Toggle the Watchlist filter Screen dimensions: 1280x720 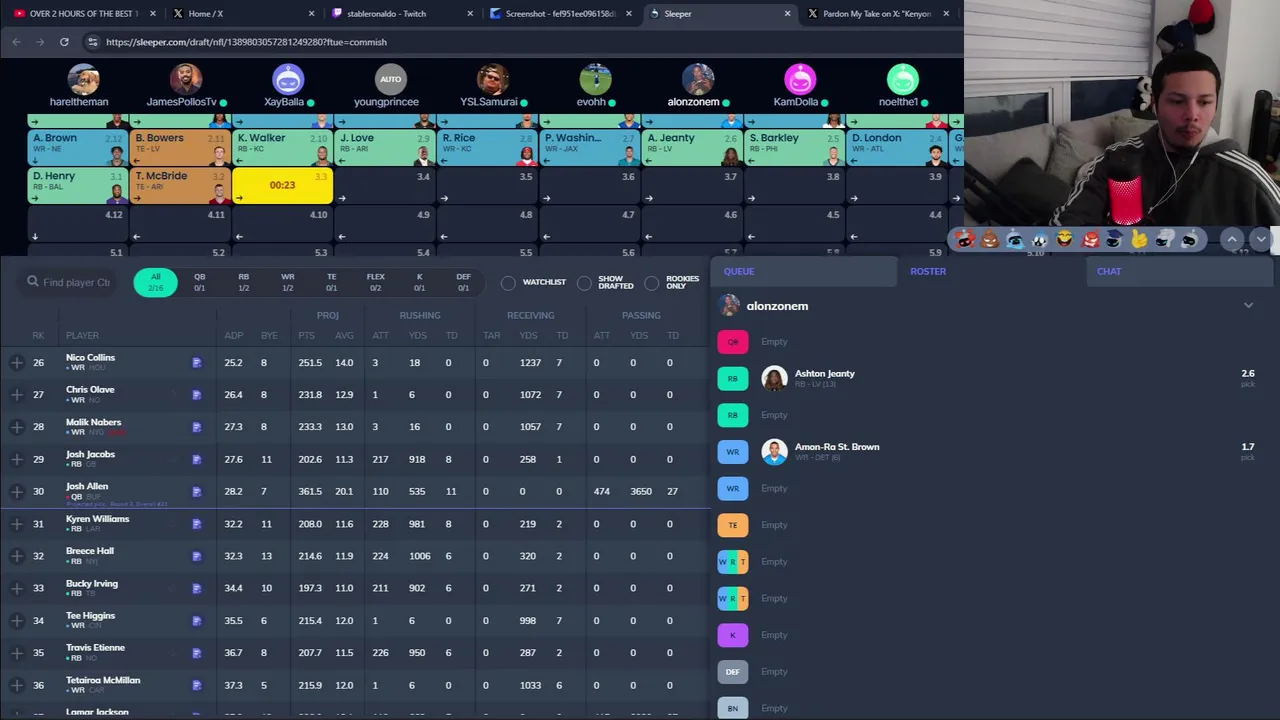[x=508, y=283]
